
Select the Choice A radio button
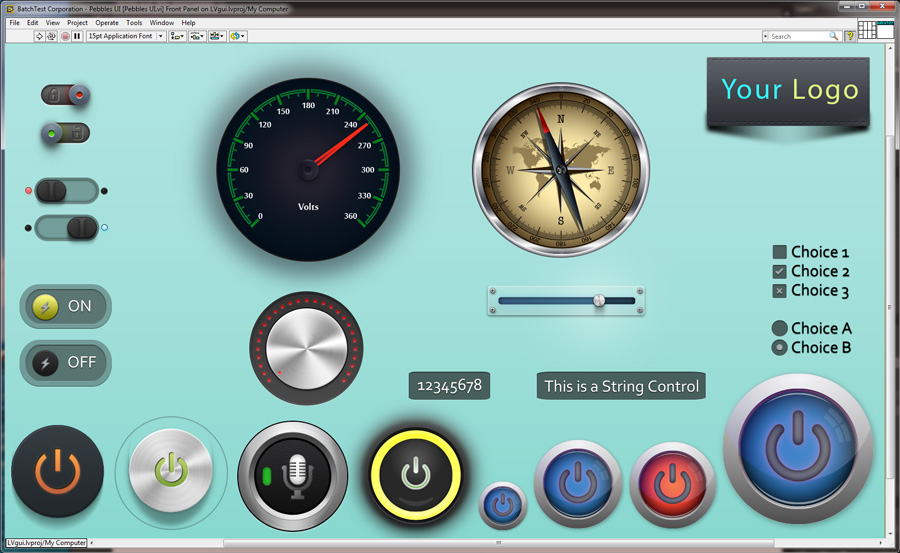779,328
